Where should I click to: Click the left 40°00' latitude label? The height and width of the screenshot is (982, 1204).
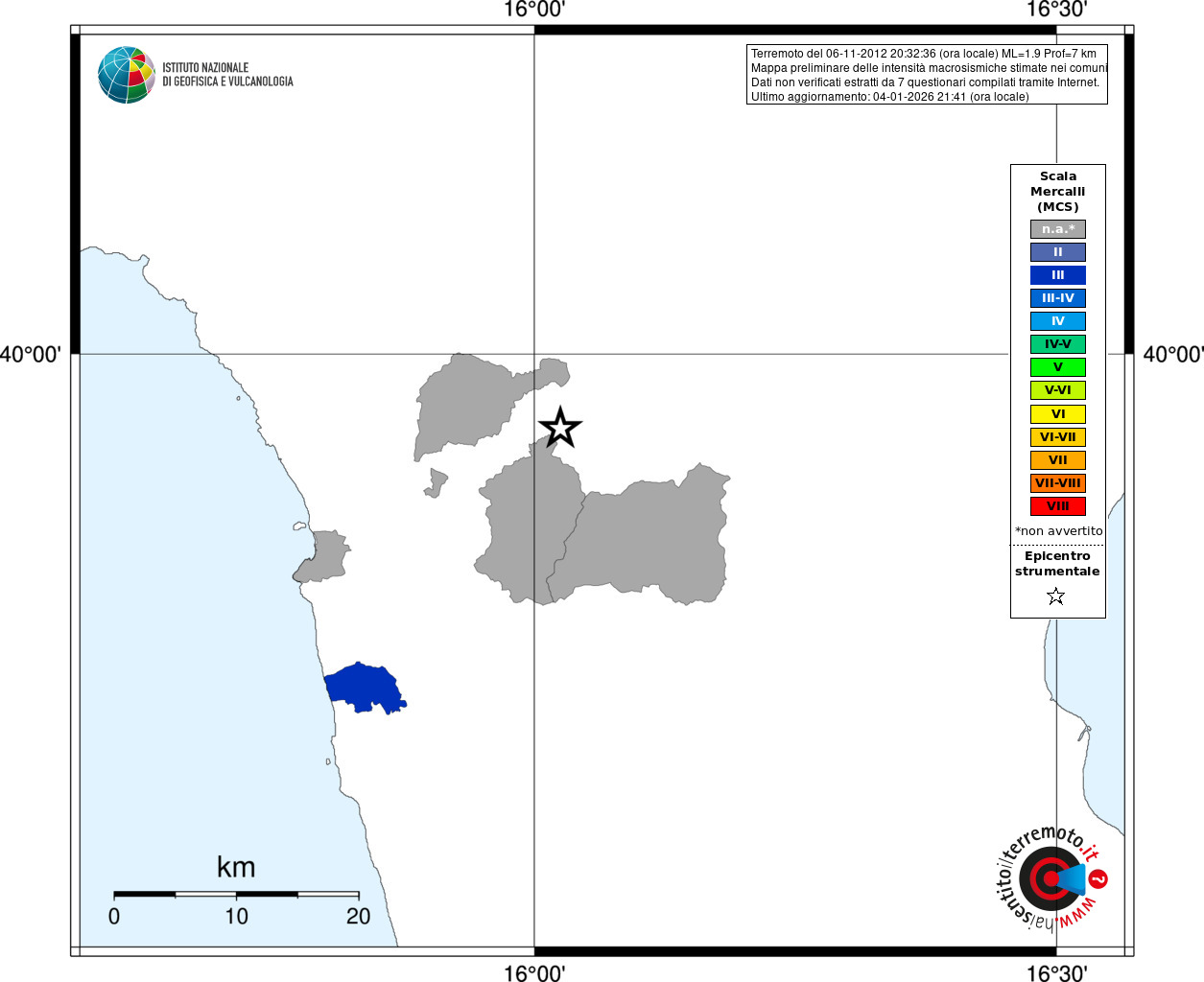[x=31, y=355]
